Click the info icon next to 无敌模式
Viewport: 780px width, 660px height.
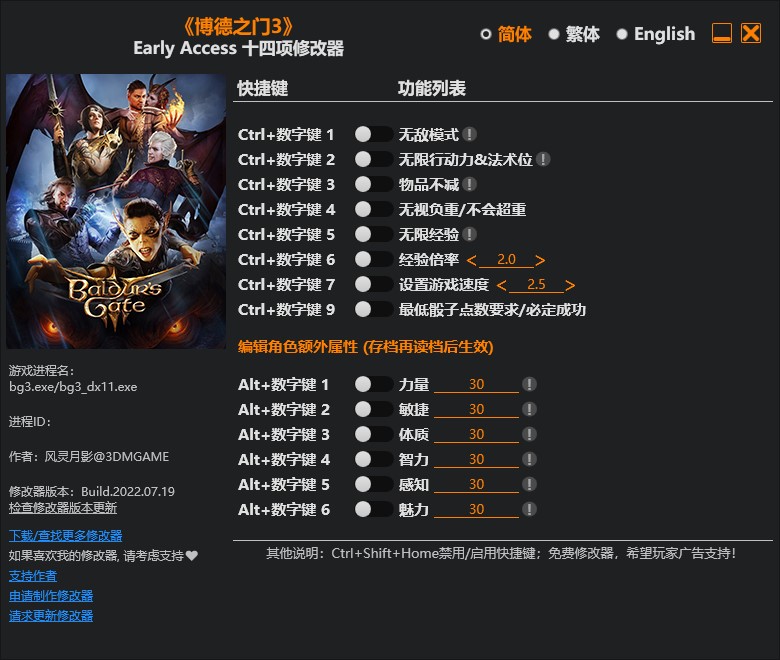coord(469,134)
